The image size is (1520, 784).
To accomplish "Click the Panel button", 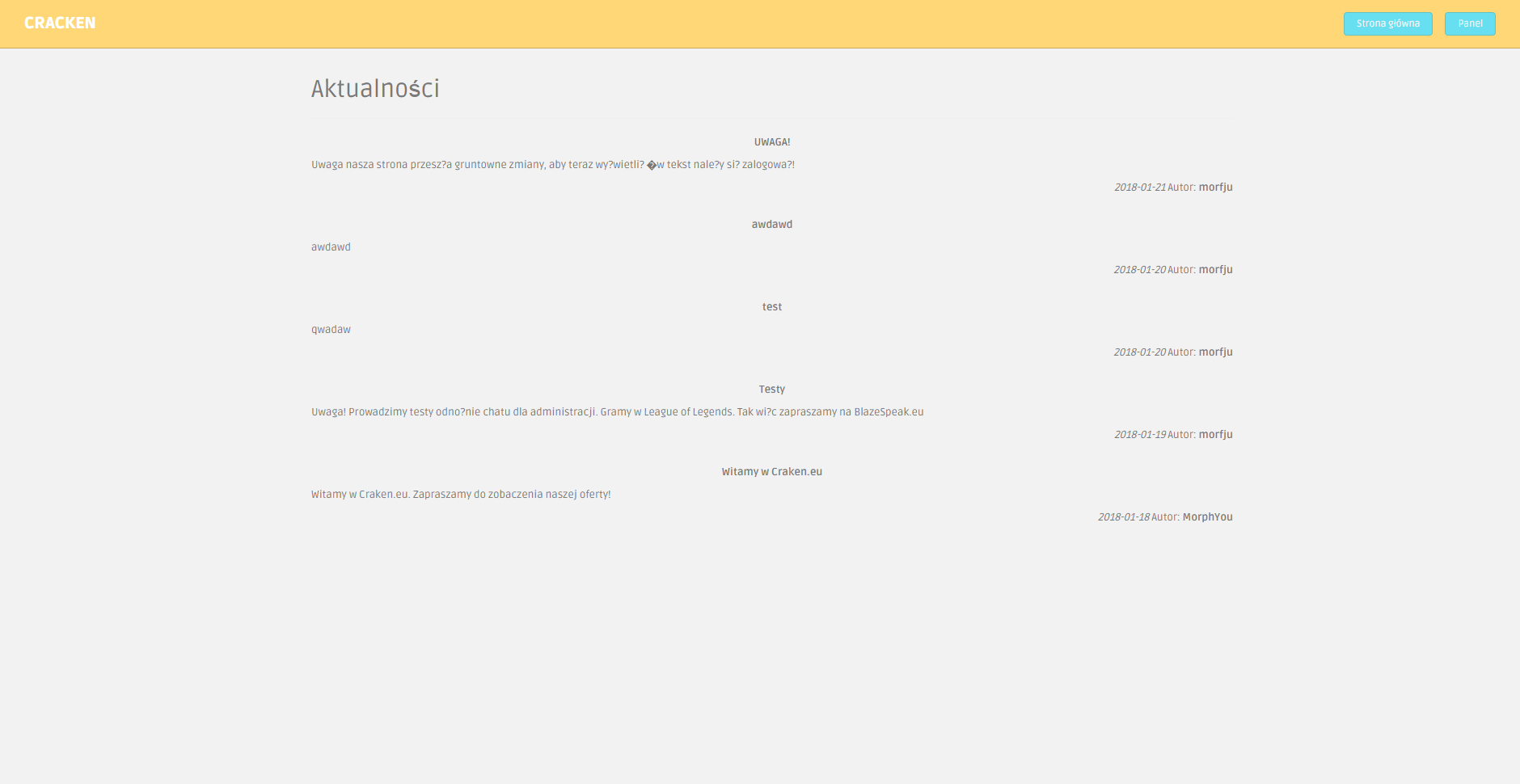I will [1469, 23].
